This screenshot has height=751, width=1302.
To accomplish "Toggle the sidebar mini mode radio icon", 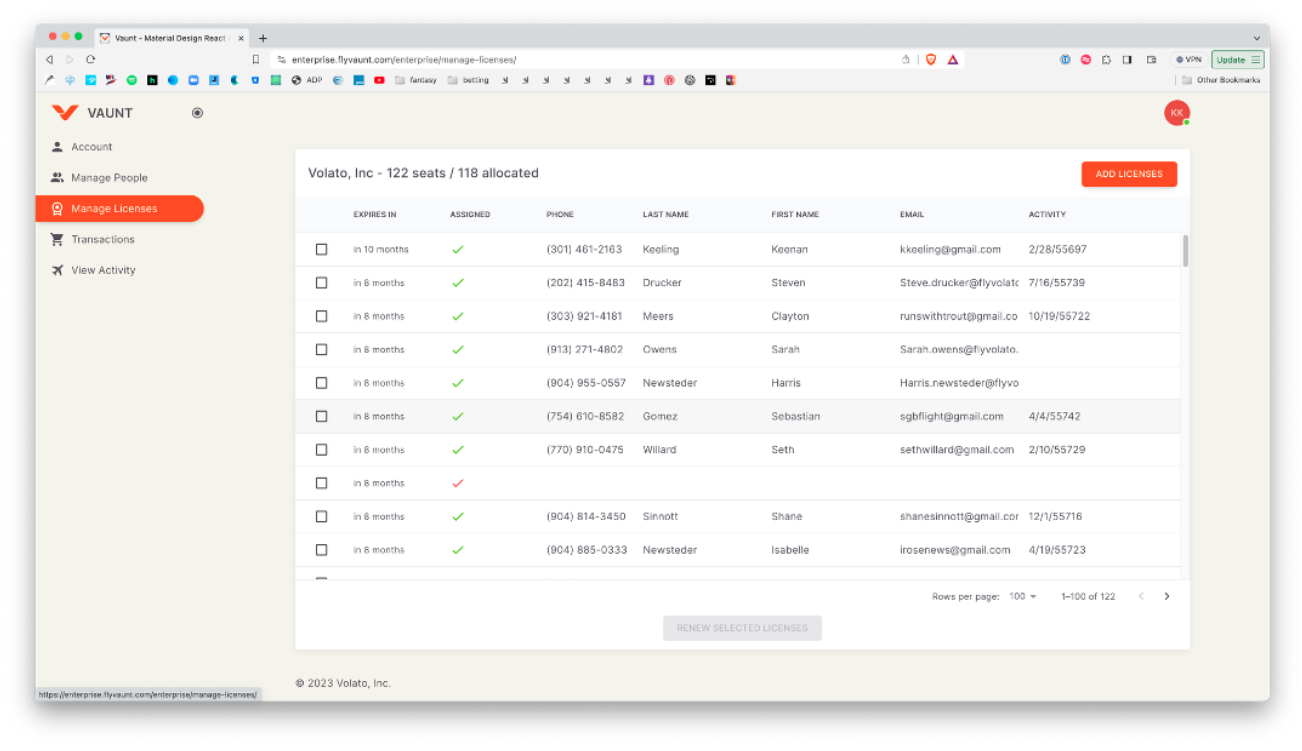I will (x=197, y=113).
